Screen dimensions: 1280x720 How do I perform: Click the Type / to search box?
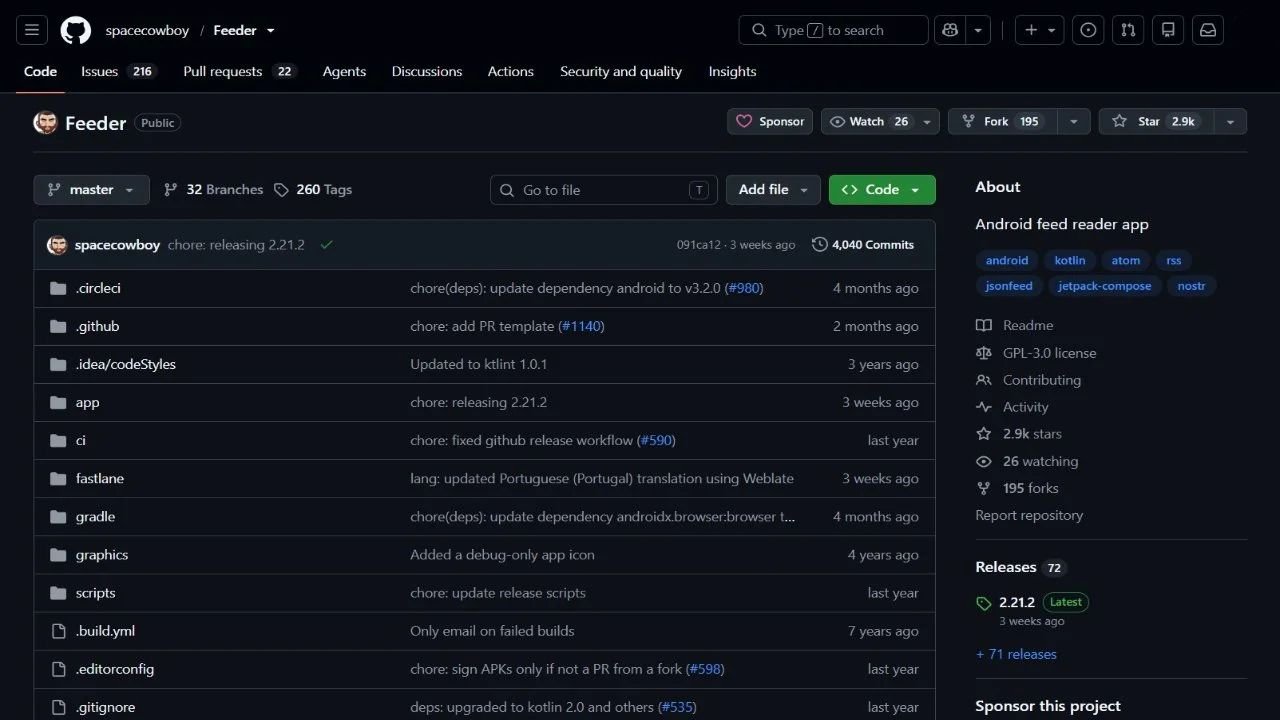(834, 30)
